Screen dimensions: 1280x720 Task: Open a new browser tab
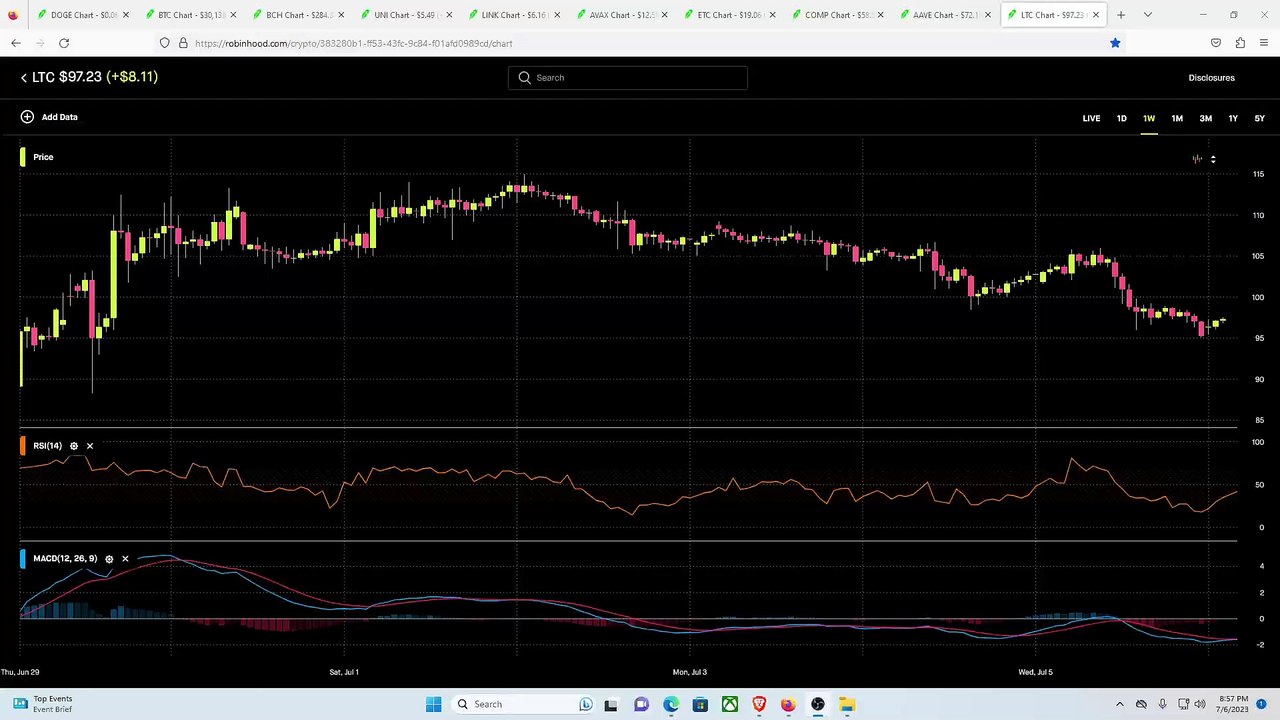pyautogui.click(x=1121, y=15)
